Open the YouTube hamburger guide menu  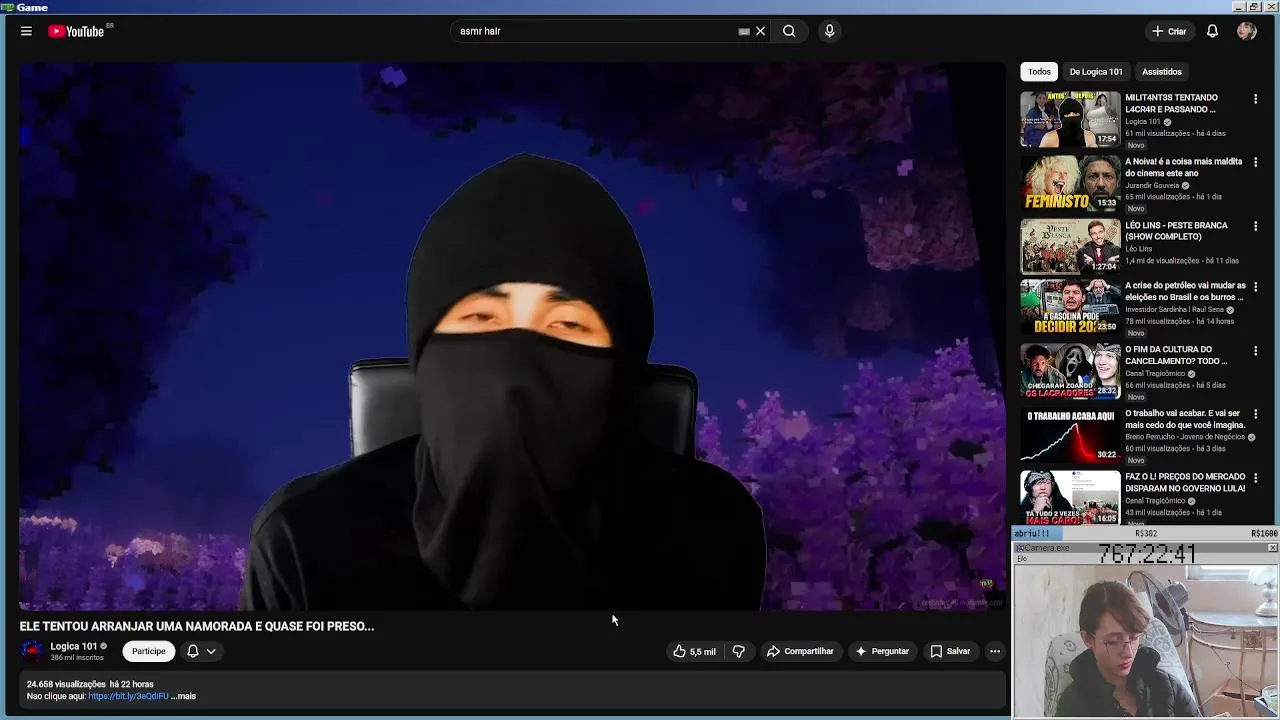point(26,31)
